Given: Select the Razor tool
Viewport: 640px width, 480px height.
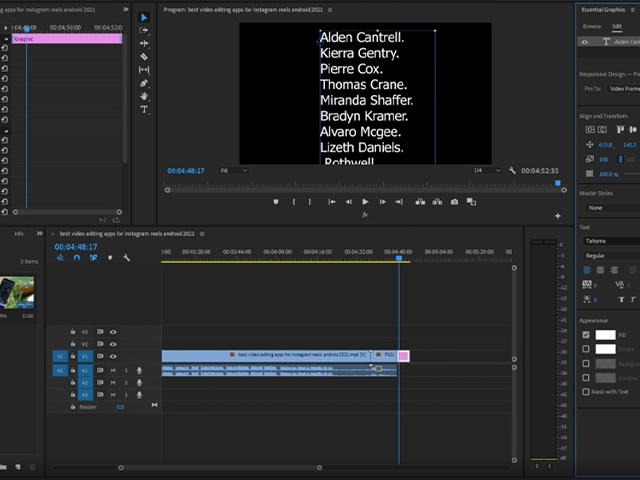Looking at the screenshot, I should click(x=144, y=57).
